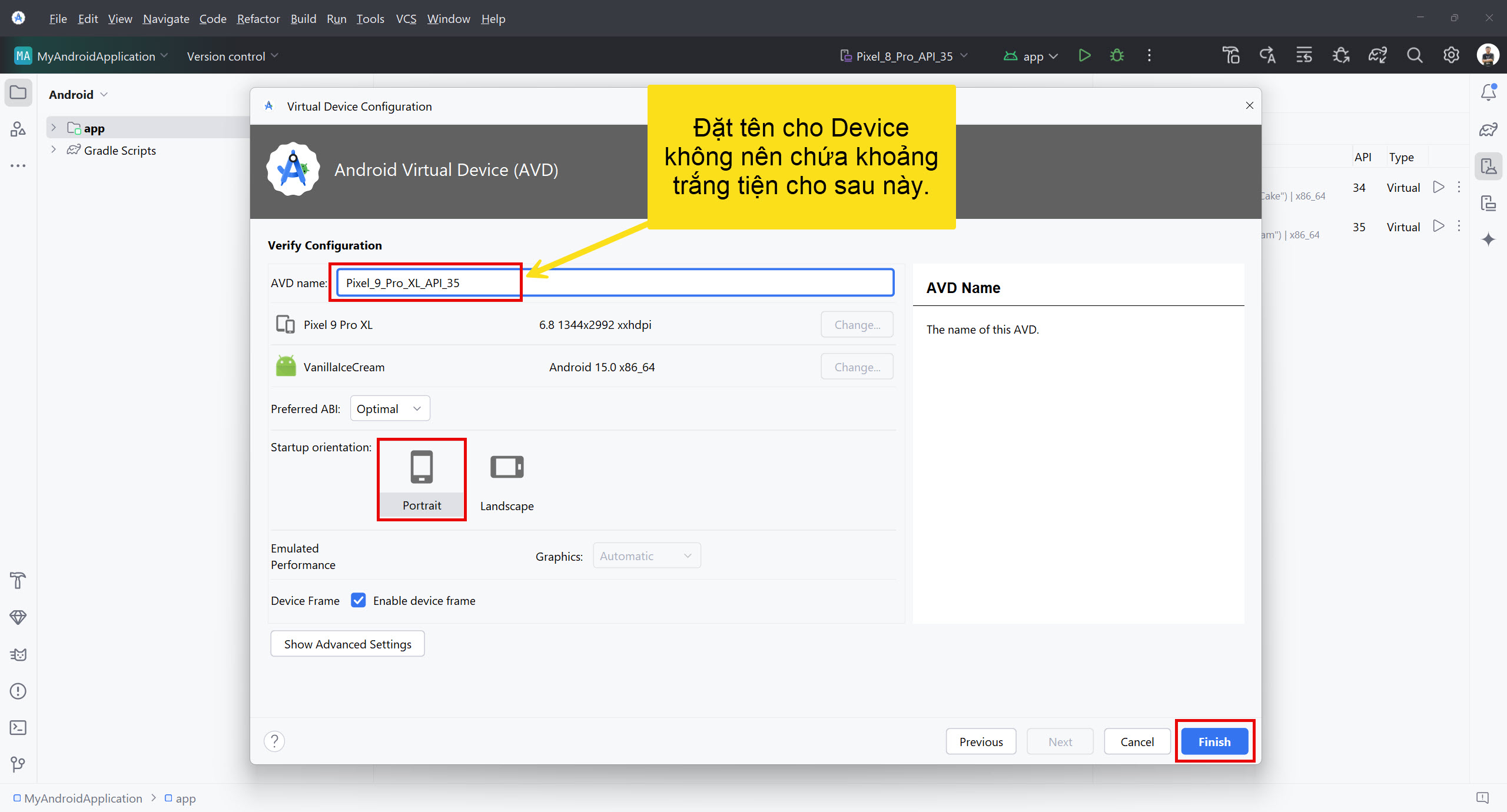This screenshot has height=812, width=1507.
Task: Open actions menu for API 35 device
Action: pyautogui.click(x=1459, y=226)
